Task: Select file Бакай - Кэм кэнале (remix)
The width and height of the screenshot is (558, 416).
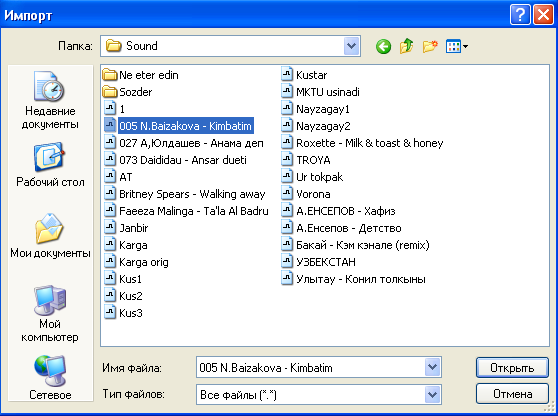Action: [x=363, y=245]
